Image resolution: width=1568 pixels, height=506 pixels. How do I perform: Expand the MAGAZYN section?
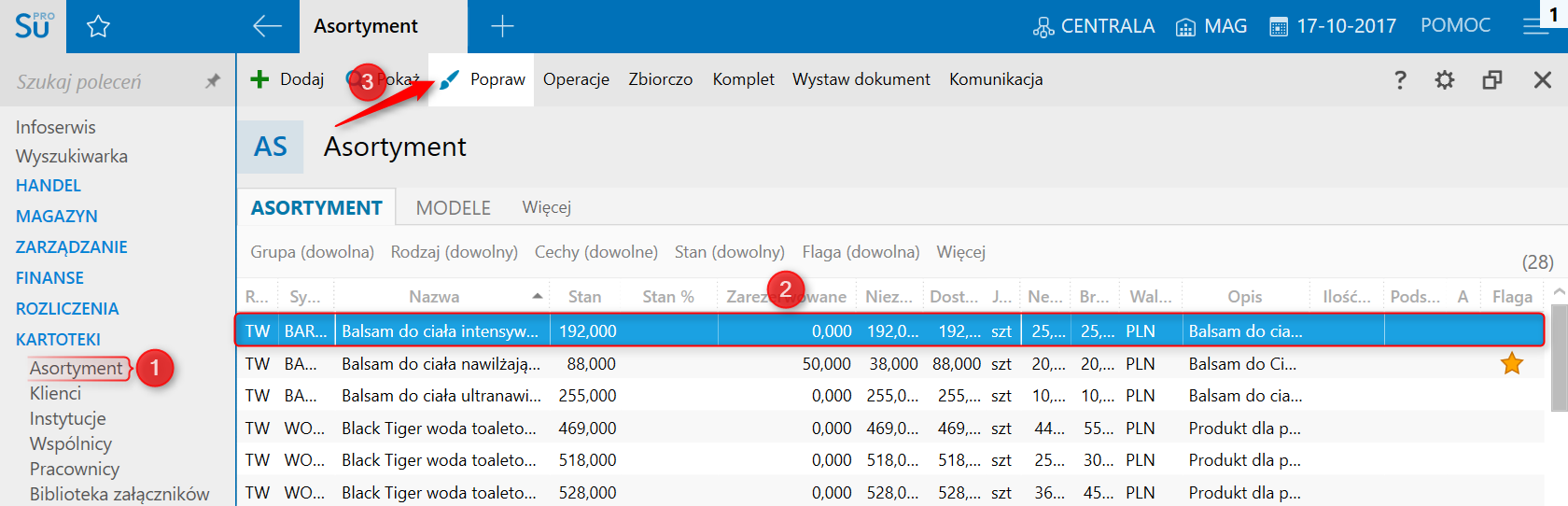pyautogui.click(x=57, y=217)
